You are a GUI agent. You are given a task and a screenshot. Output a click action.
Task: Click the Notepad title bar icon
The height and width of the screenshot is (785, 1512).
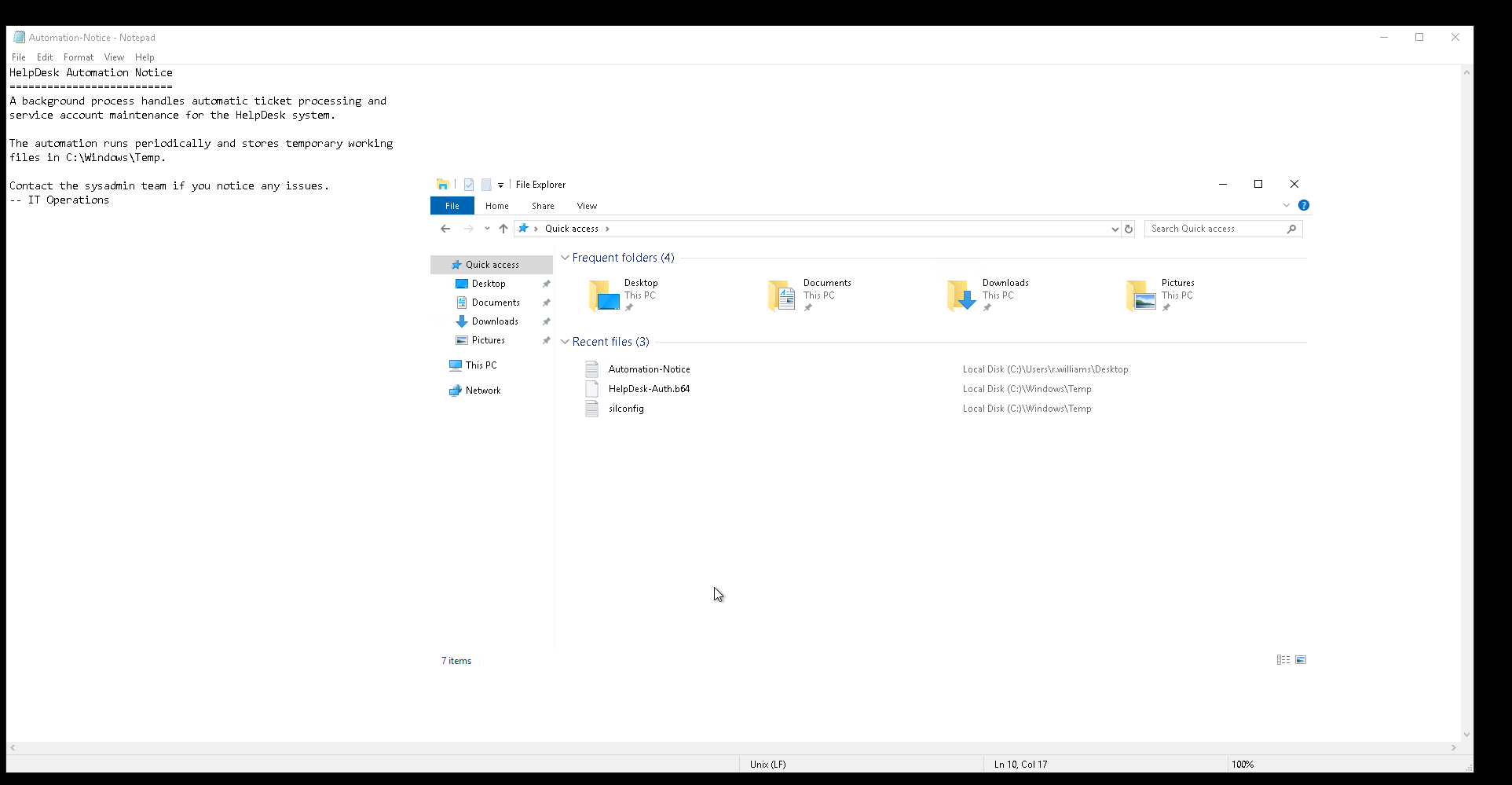coord(19,37)
